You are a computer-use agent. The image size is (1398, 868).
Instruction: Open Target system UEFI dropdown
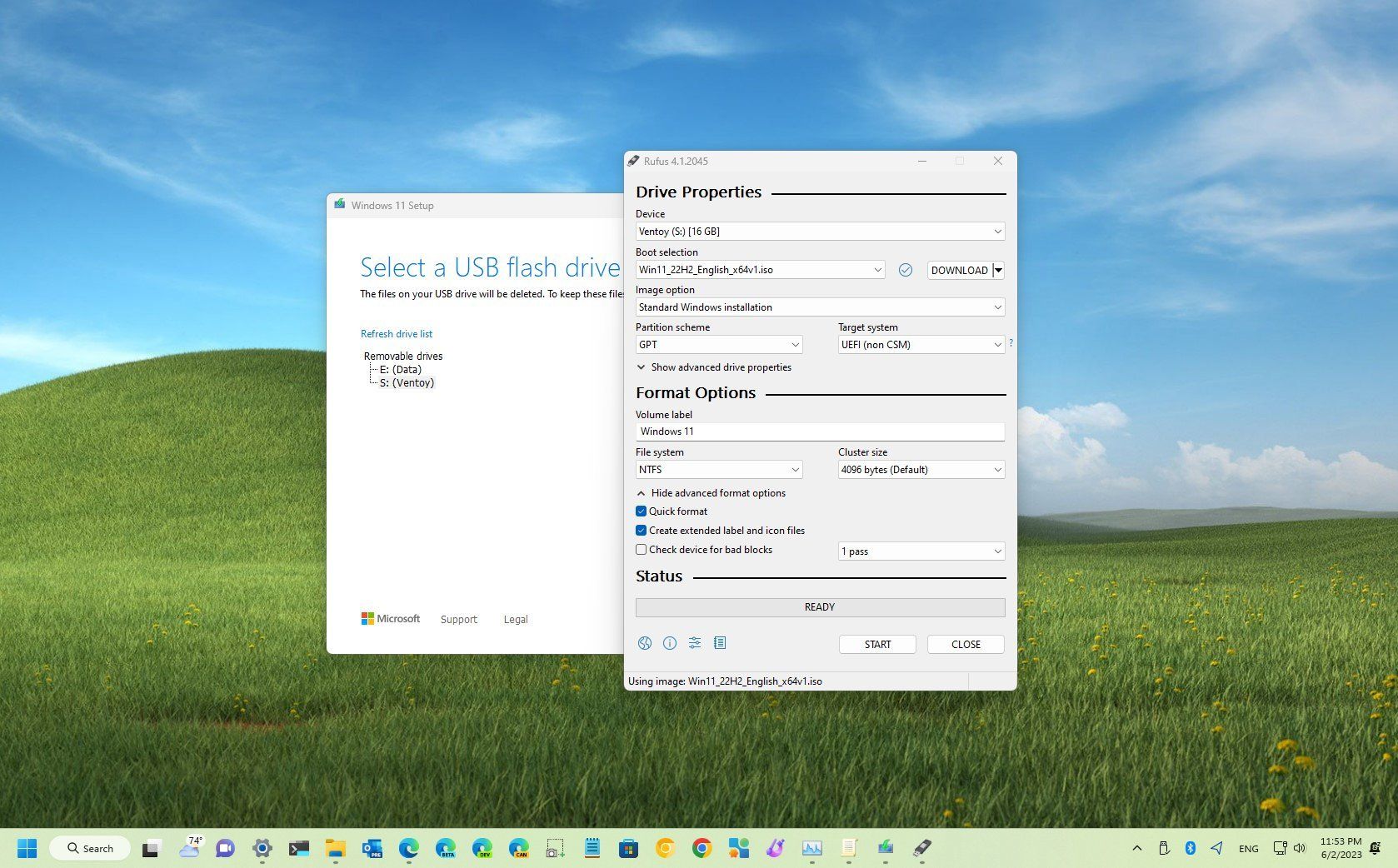tap(921, 345)
